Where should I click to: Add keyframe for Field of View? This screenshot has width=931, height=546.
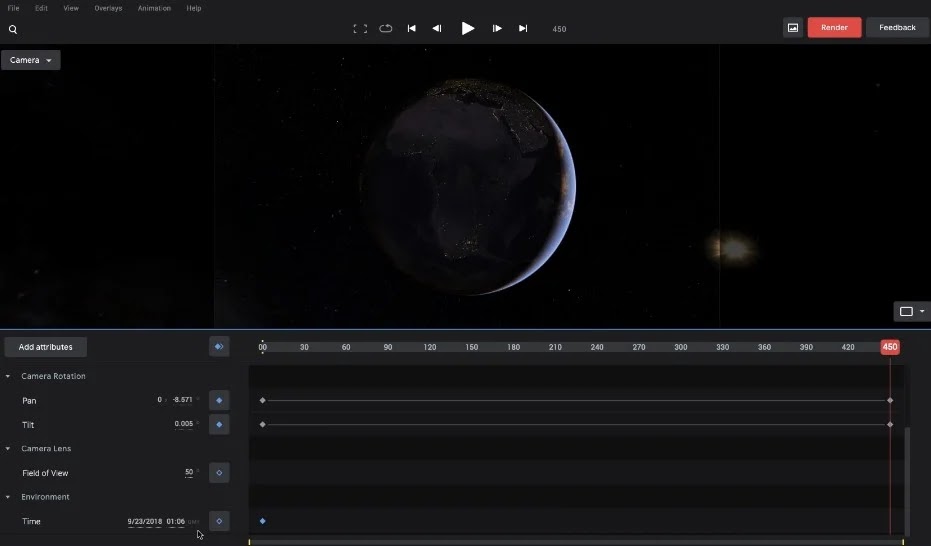coord(219,473)
